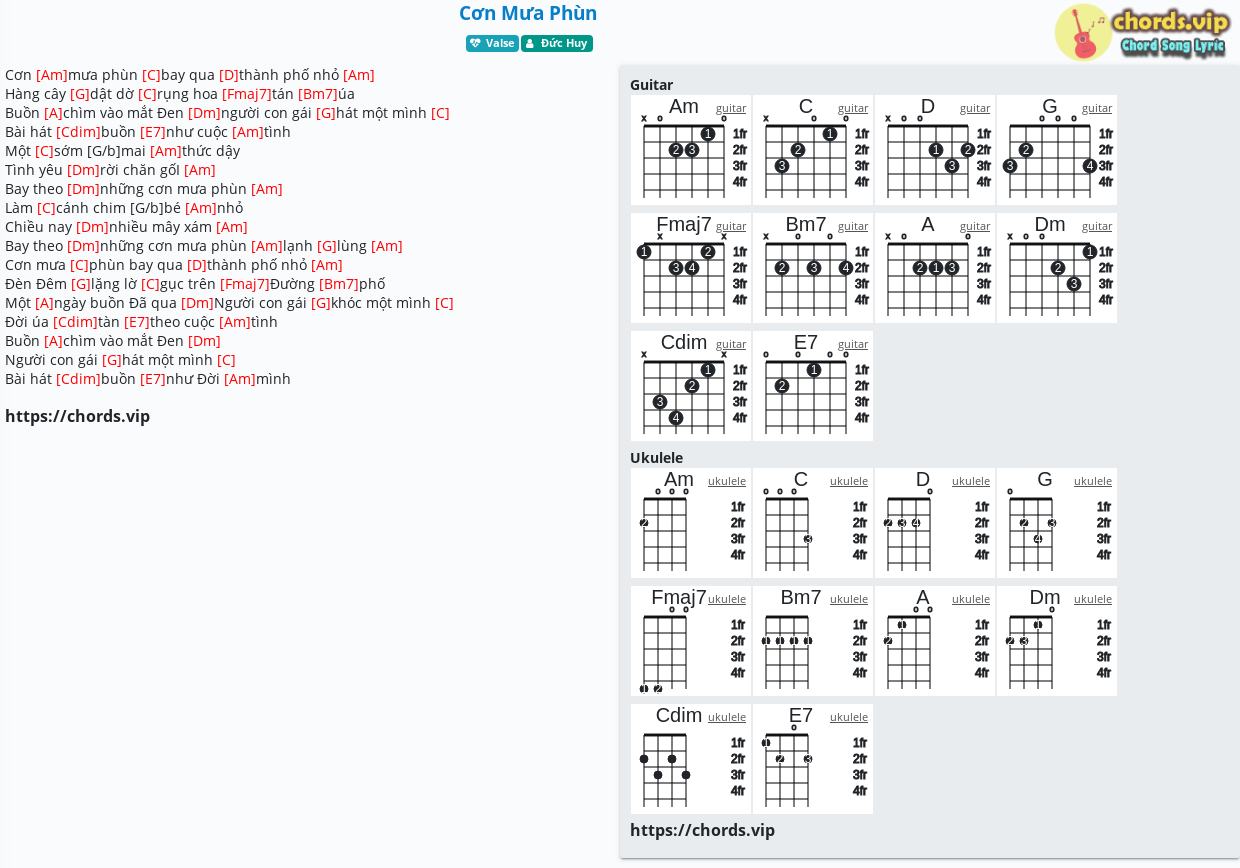The height and width of the screenshot is (868, 1240).
Task: Open the ukulele link for Am chord
Action: click(x=727, y=481)
